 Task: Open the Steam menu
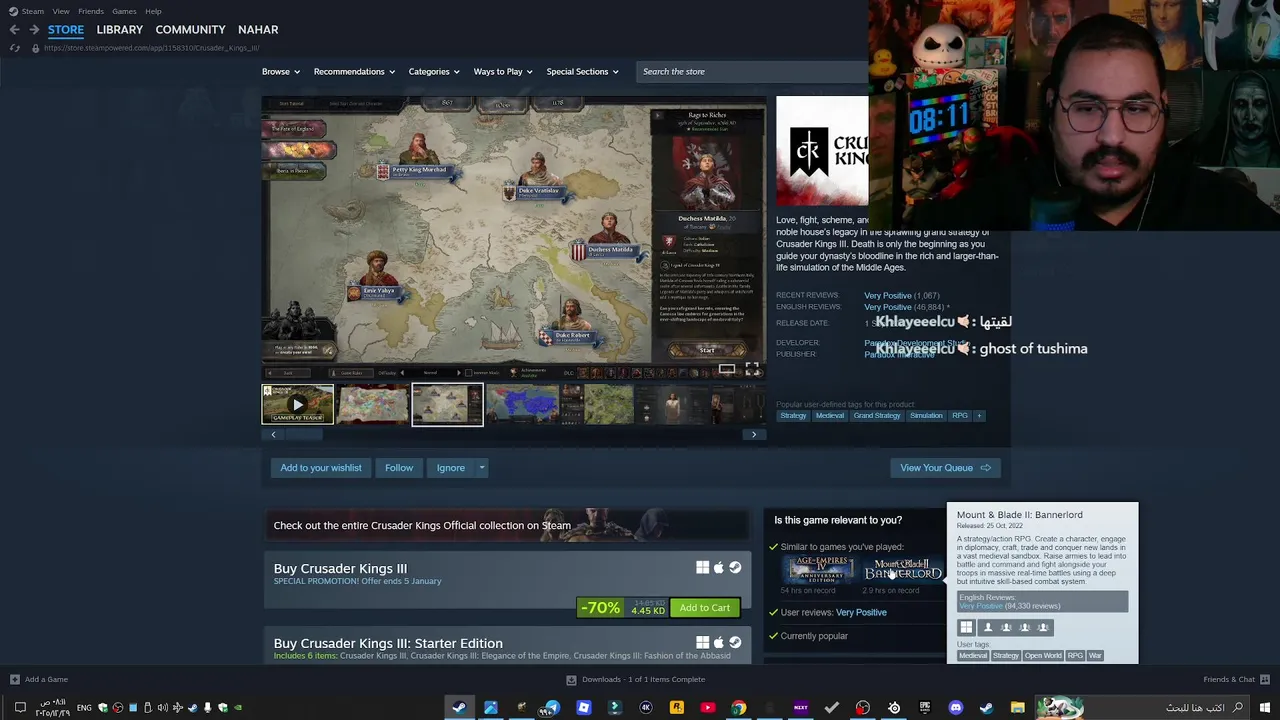tap(33, 11)
